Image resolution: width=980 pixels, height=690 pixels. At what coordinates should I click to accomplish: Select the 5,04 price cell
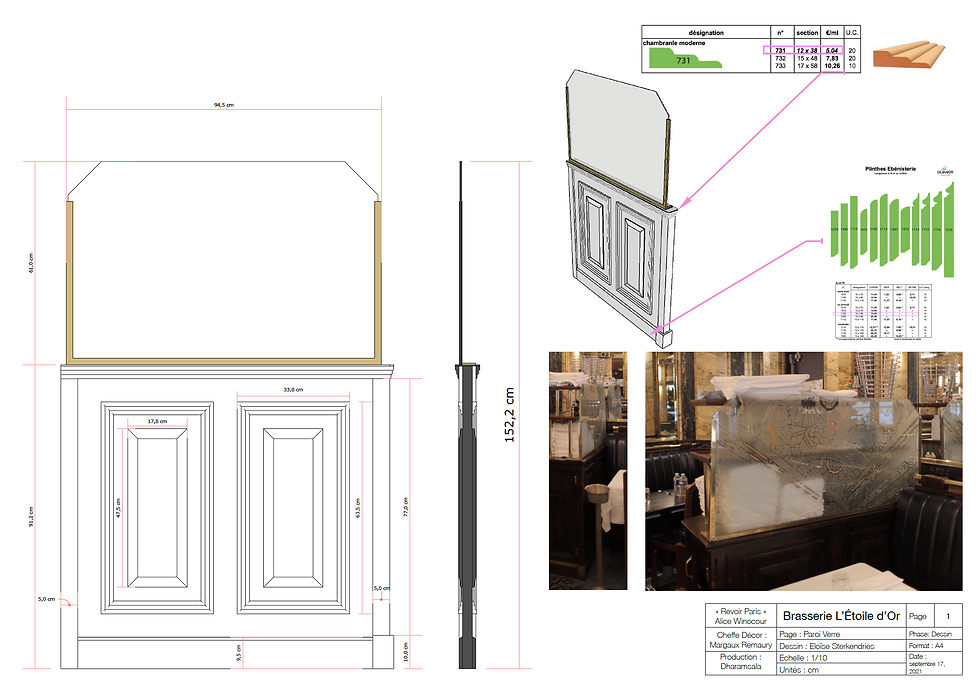pyautogui.click(x=832, y=51)
